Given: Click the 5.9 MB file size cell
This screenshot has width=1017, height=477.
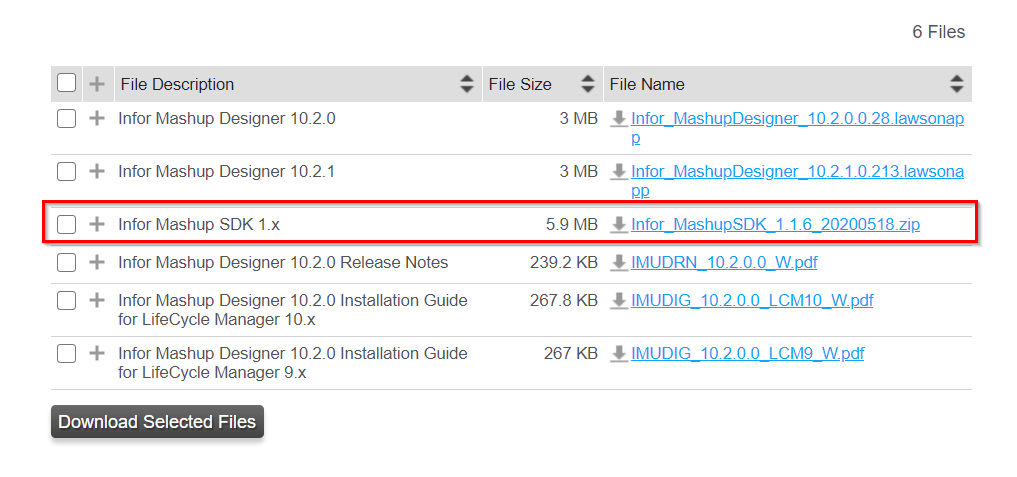Looking at the screenshot, I should 571,225.
